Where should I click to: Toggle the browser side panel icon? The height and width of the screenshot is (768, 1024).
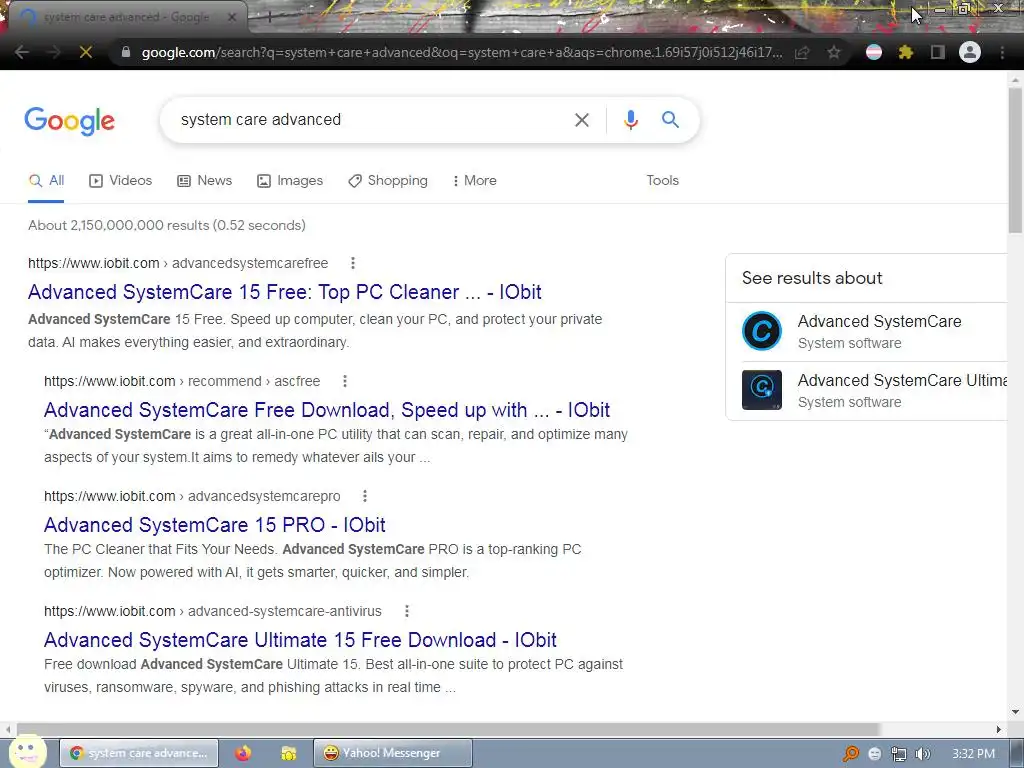click(x=938, y=52)
